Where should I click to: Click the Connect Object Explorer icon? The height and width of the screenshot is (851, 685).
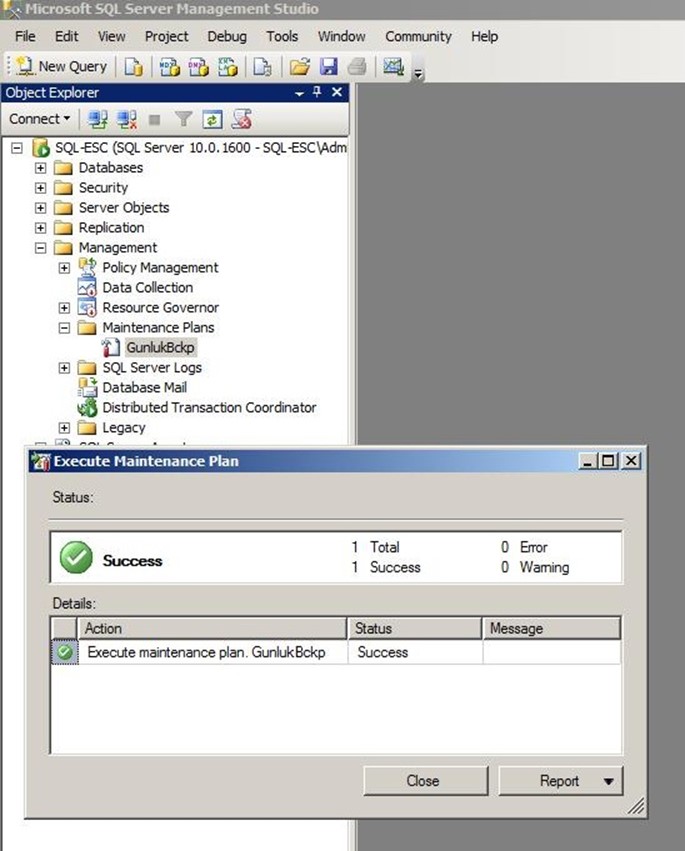pyautogui.click(x=98, y=119)
